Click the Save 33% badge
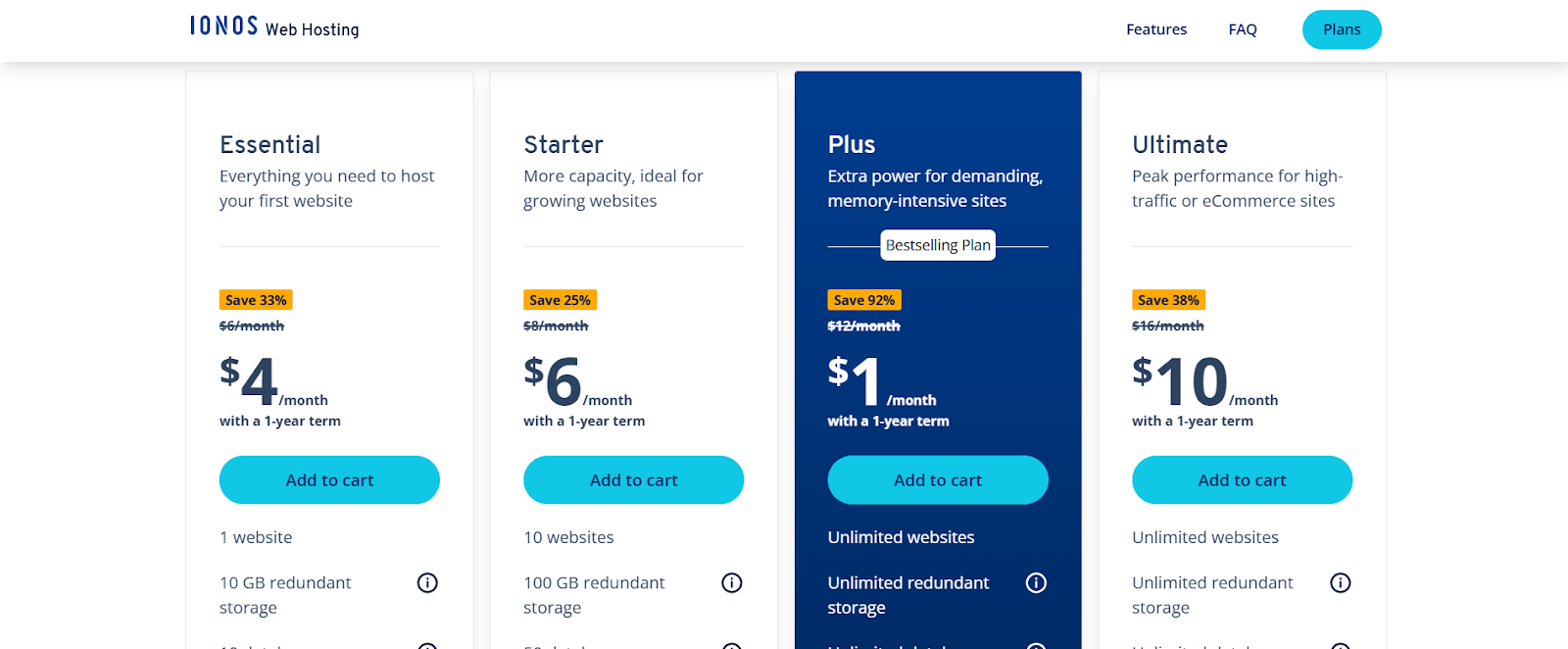Image resolution: width=1568 pixels, height=649 pixels. [x=256, y=300]
